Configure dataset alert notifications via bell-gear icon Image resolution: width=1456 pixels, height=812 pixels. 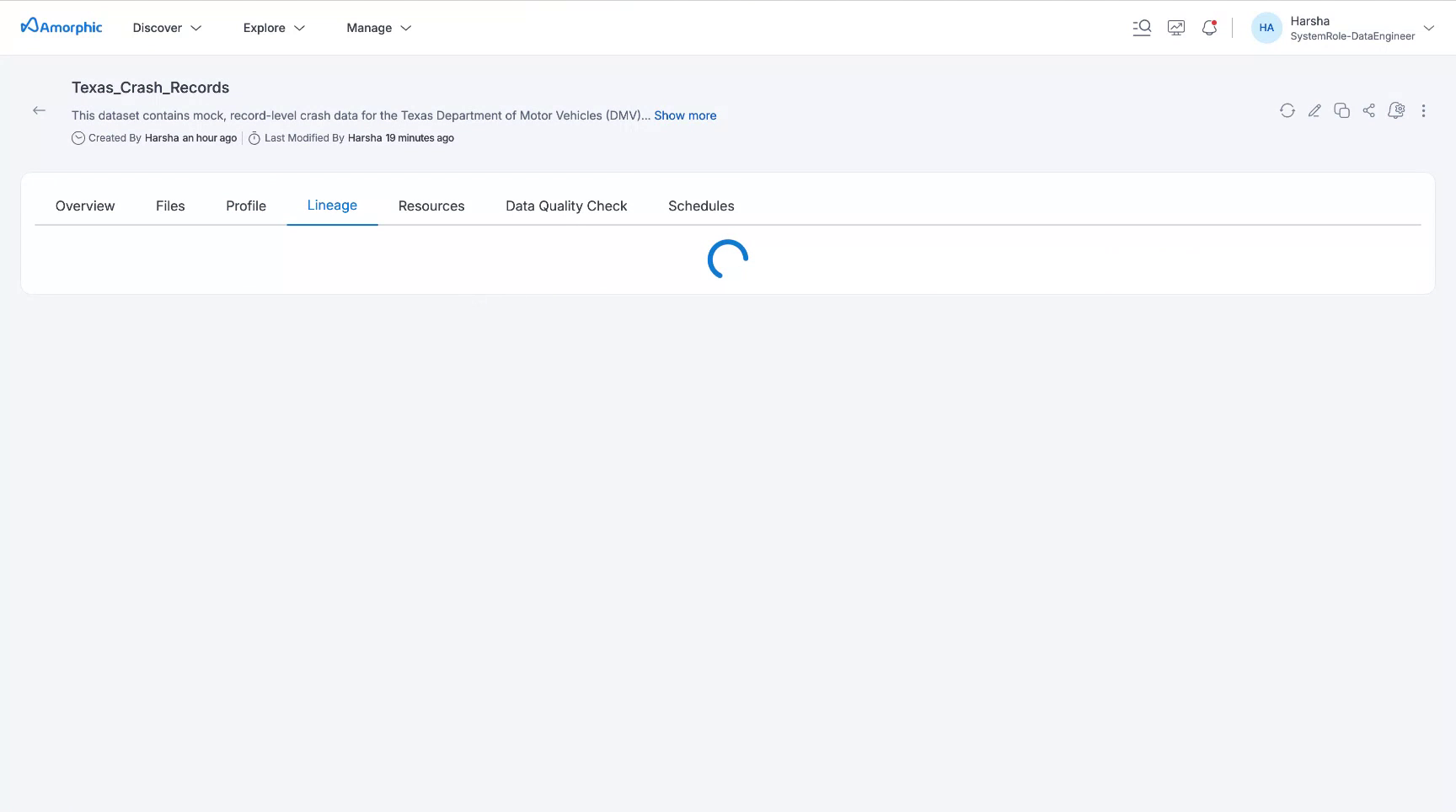[x=1396, y=110]
